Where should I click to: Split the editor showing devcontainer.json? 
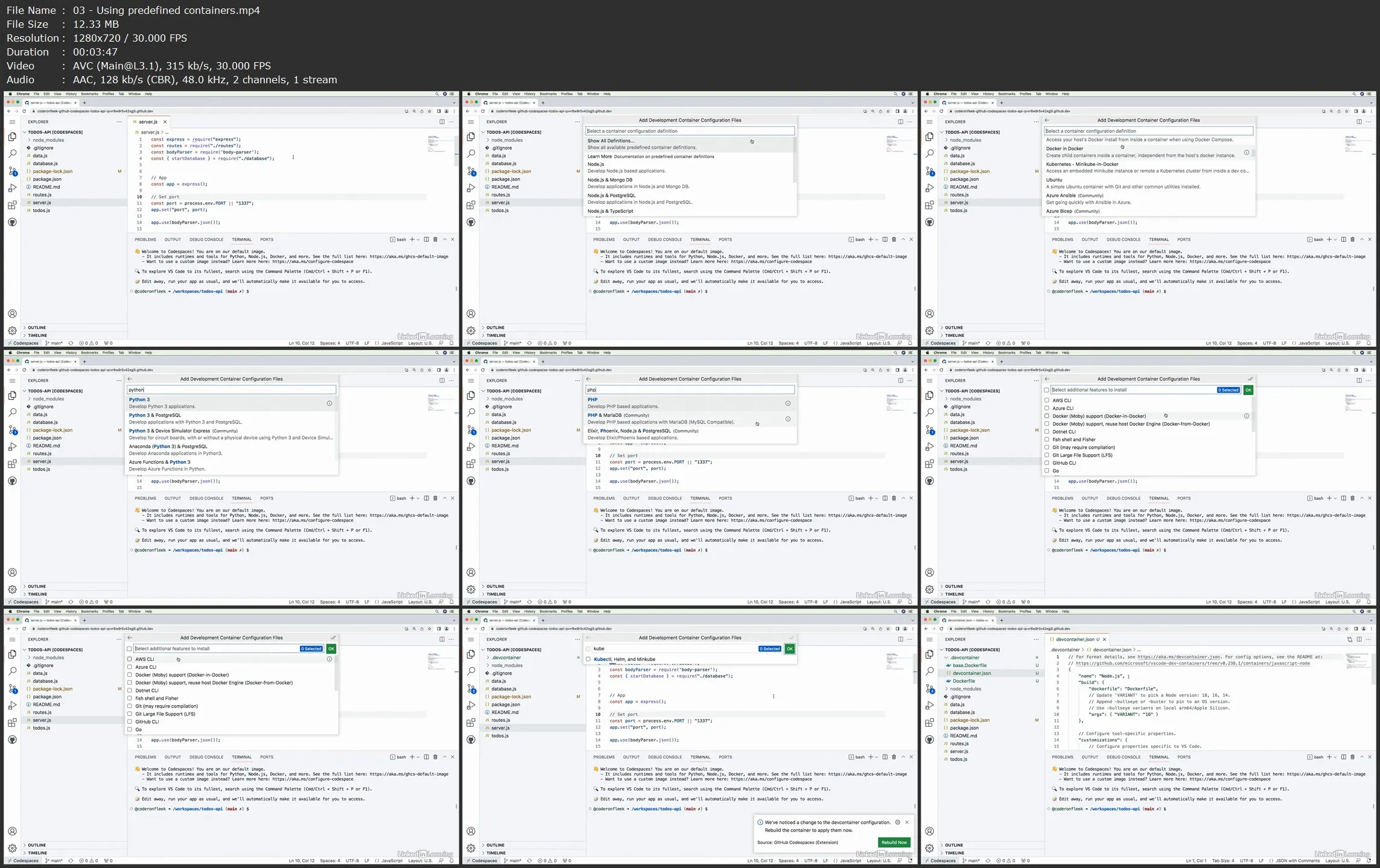tap(1359, 639)
